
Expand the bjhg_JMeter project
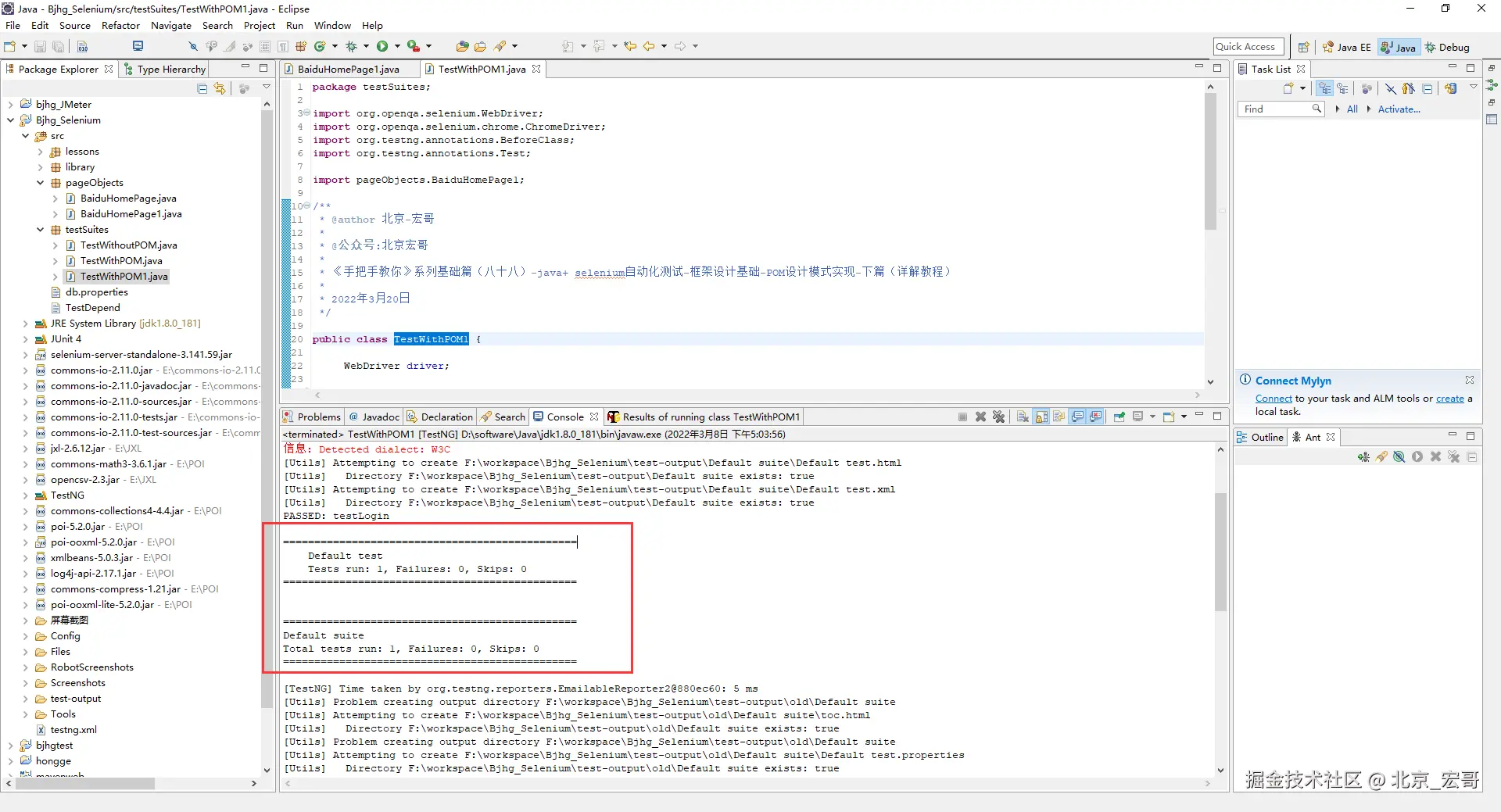coord(11,105)
